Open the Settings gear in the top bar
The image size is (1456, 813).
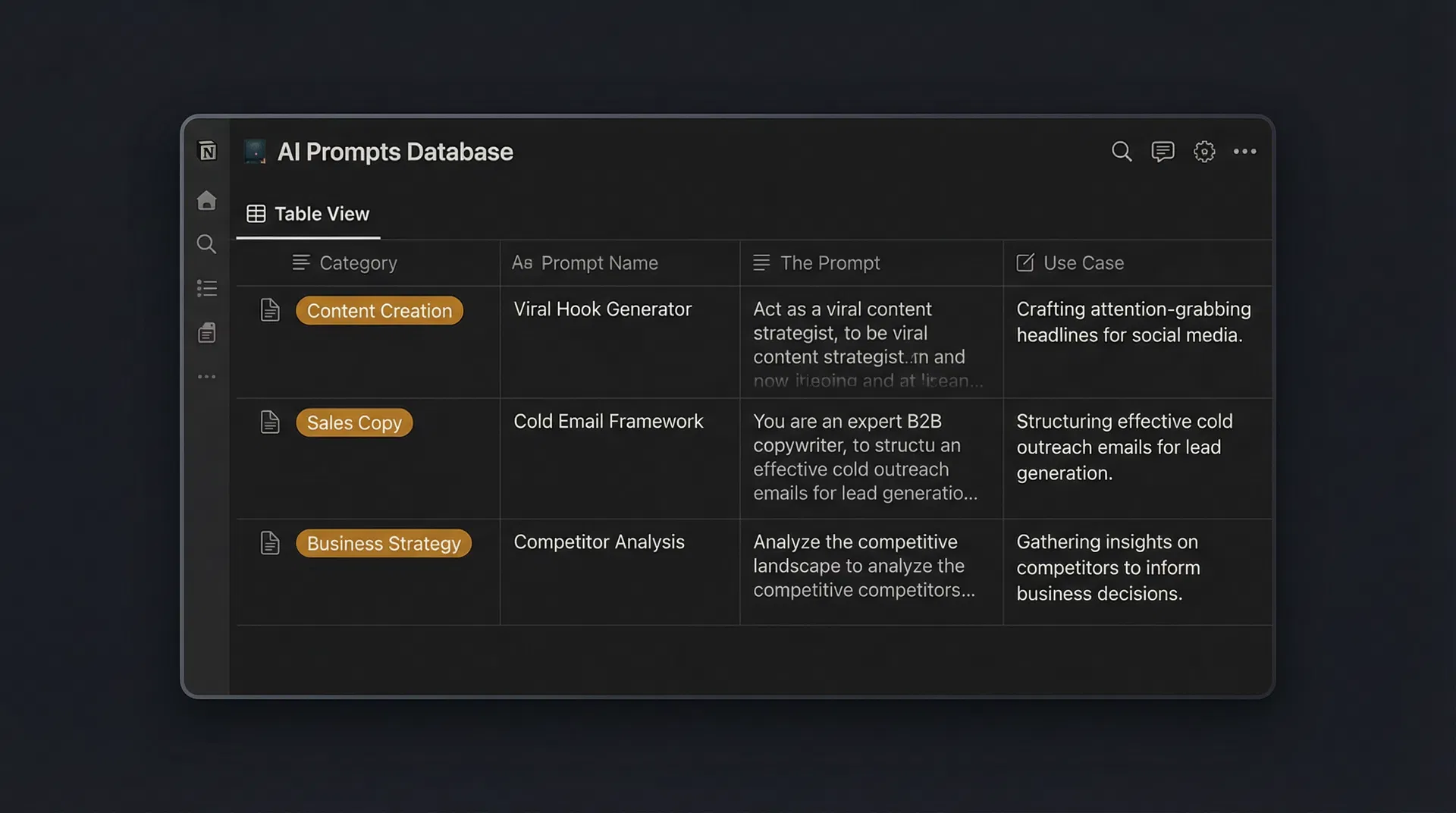[x=1204, y=151]
